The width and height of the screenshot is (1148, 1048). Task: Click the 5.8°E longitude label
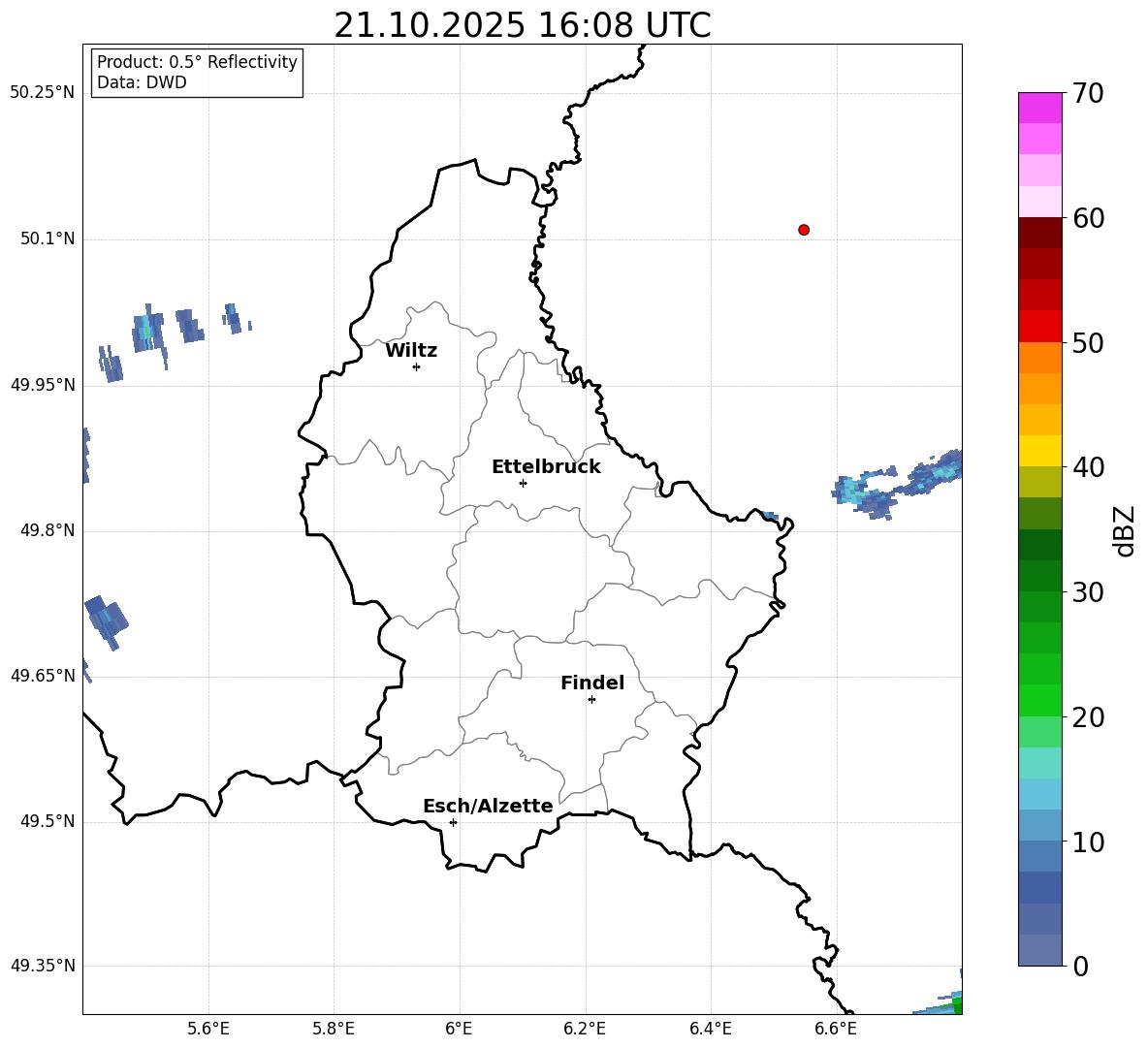334,1029
